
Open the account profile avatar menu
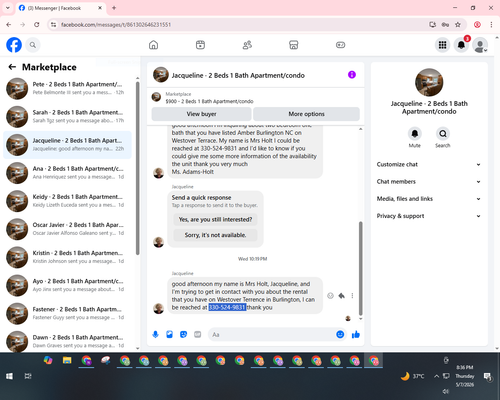pyautogui.click(x=480, y=45)
